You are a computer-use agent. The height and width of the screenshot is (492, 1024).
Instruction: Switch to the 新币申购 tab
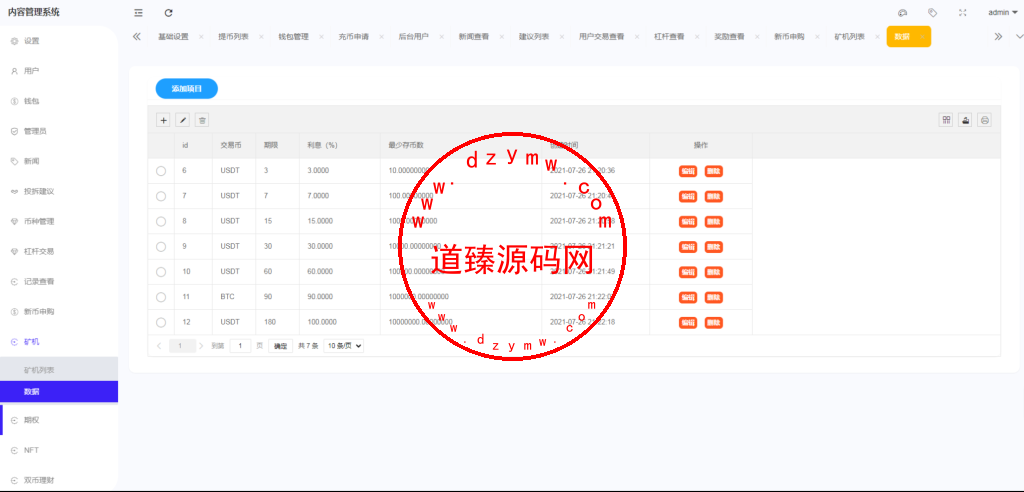pos(789,37)
